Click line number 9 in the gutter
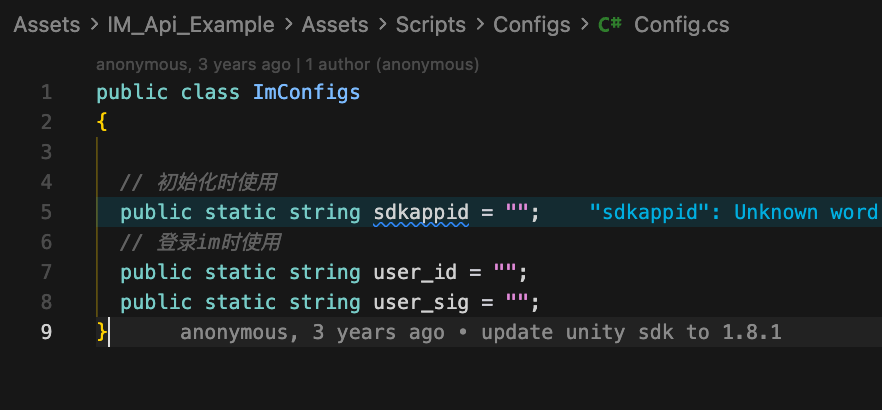Image resolution: width=882 pixels, height=410 pixels. coord(46,332)
